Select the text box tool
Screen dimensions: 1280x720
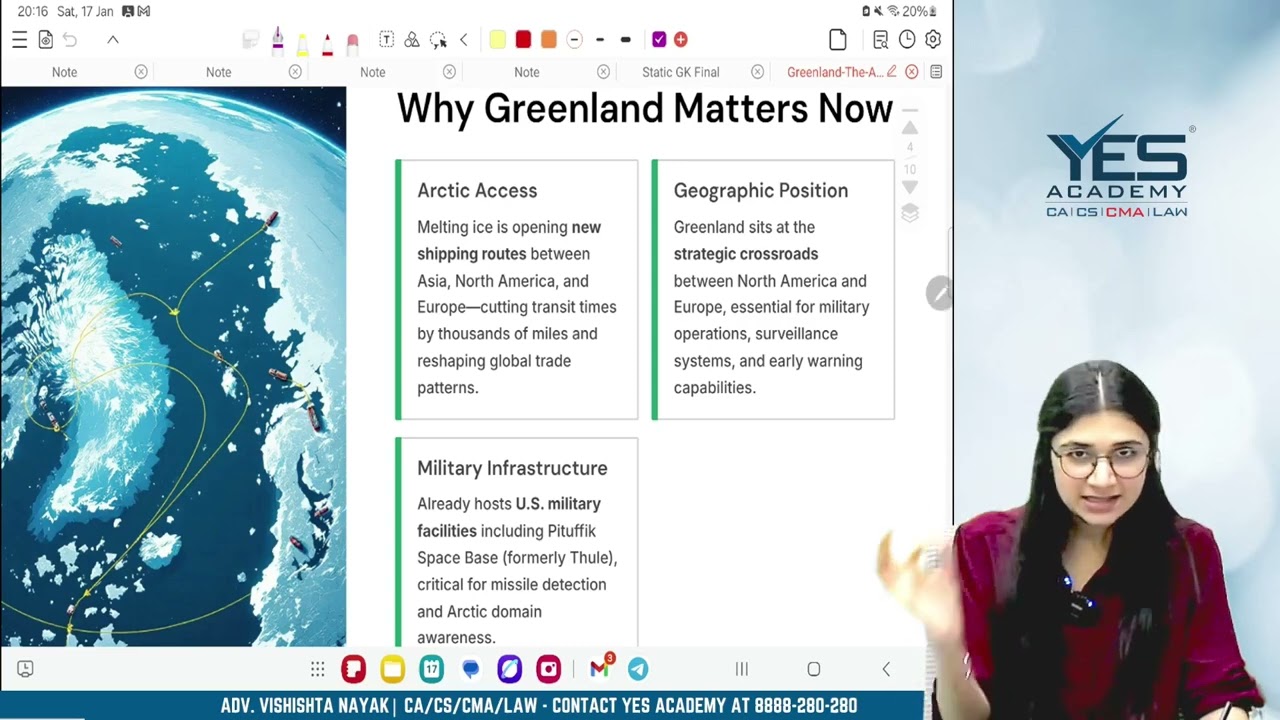[386, 40]
